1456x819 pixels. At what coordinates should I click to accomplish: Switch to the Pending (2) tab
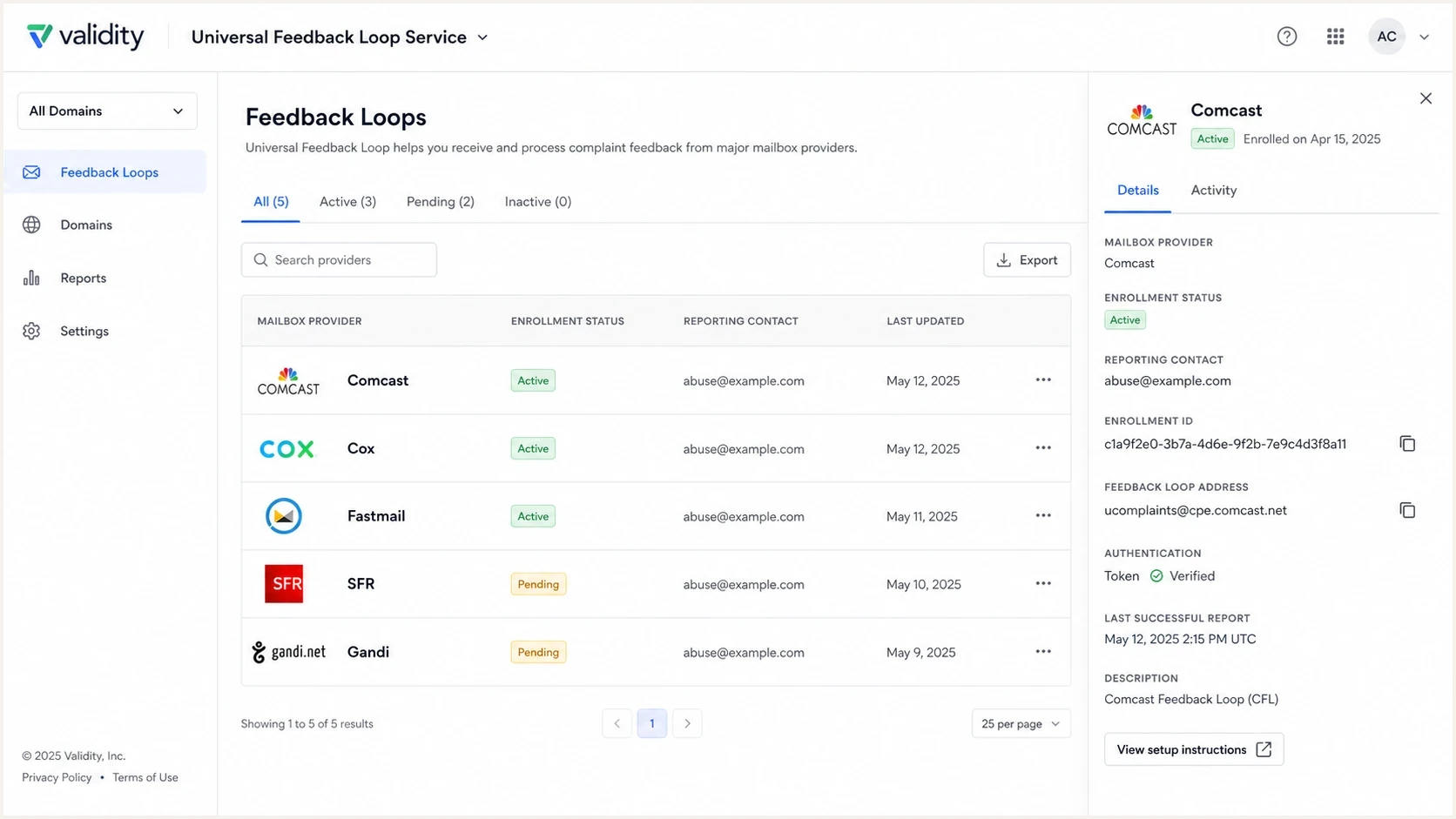coord(441,202)
